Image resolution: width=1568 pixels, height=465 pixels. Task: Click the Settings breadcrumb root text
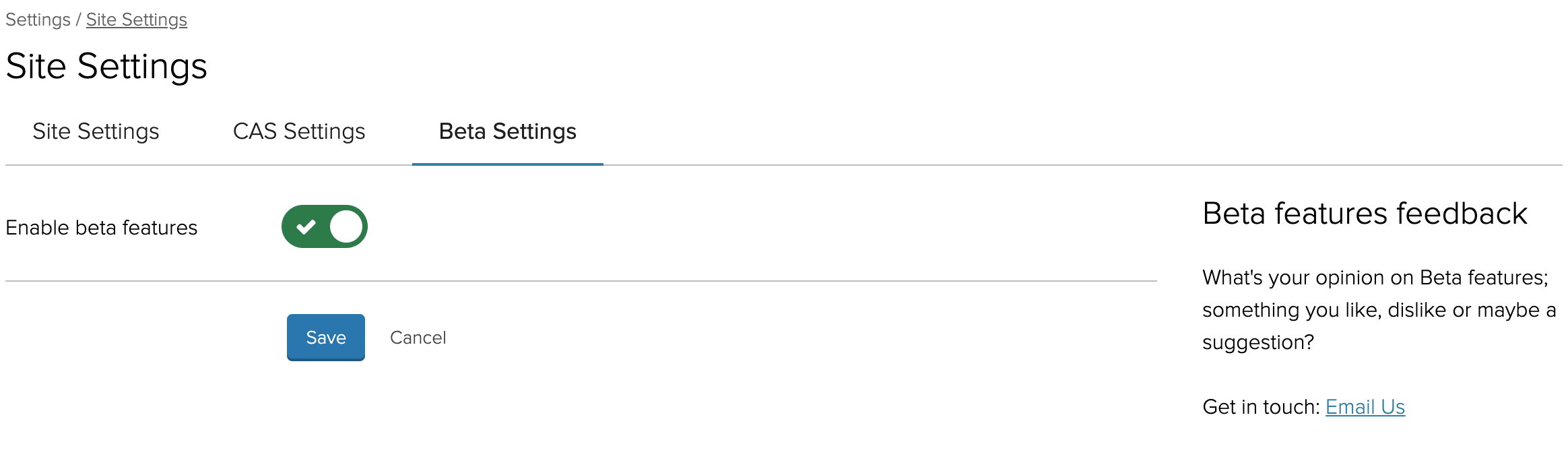(38, 20)
